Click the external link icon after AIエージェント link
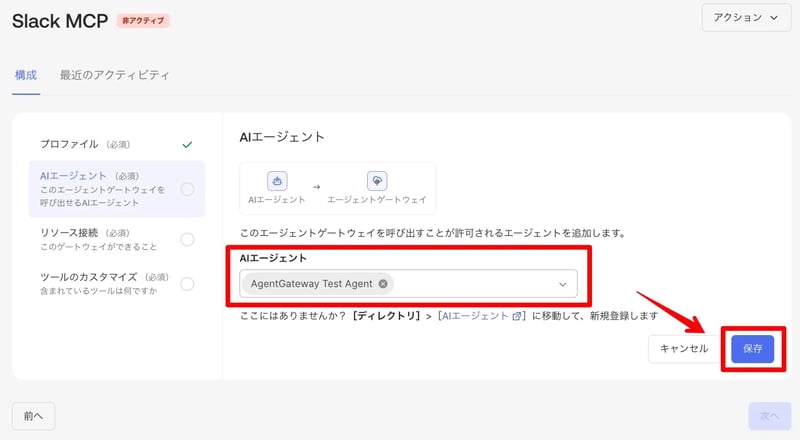 point(516,316)
